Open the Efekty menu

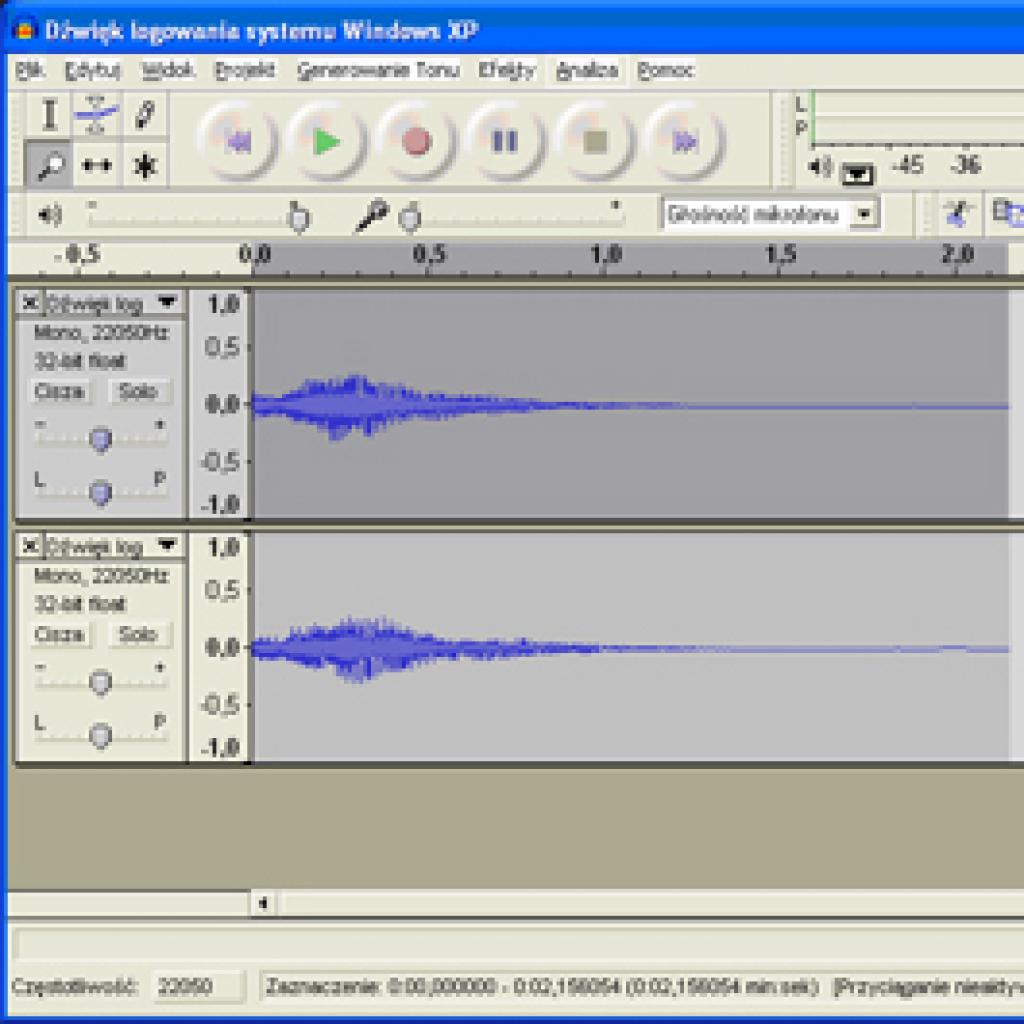pos(507,70)
